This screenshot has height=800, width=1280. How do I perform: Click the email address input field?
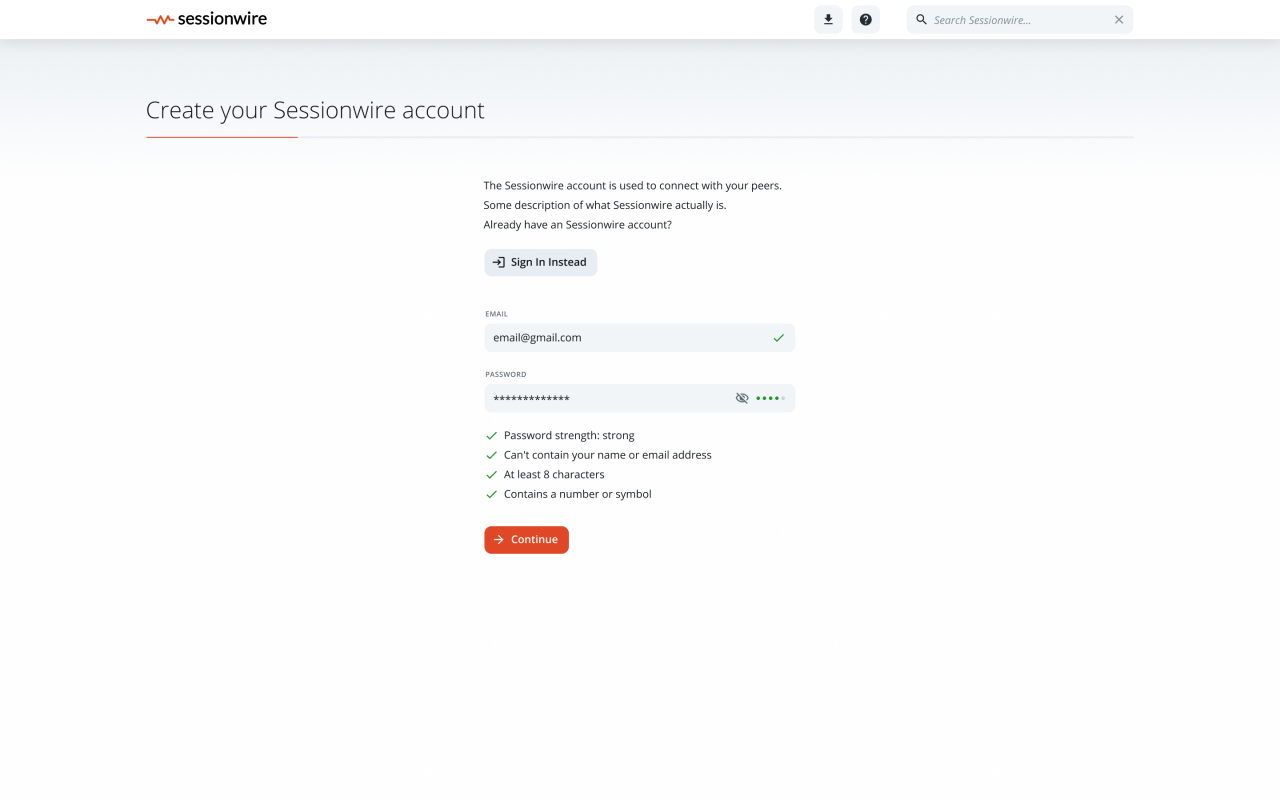tap(620, 338)
